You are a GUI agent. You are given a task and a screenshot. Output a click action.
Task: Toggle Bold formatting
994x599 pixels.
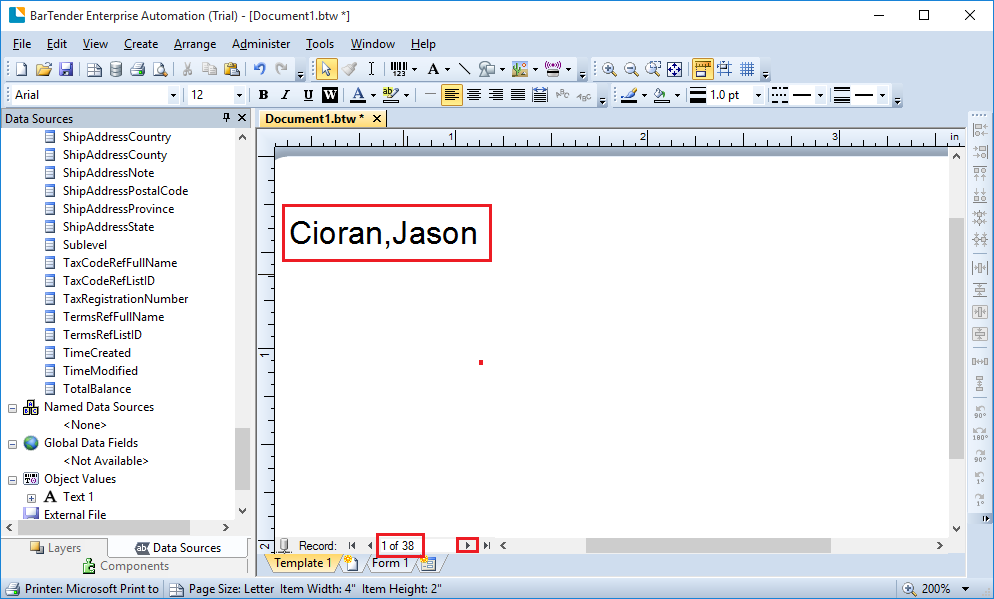pyautogui.click(x=264, y=95)
